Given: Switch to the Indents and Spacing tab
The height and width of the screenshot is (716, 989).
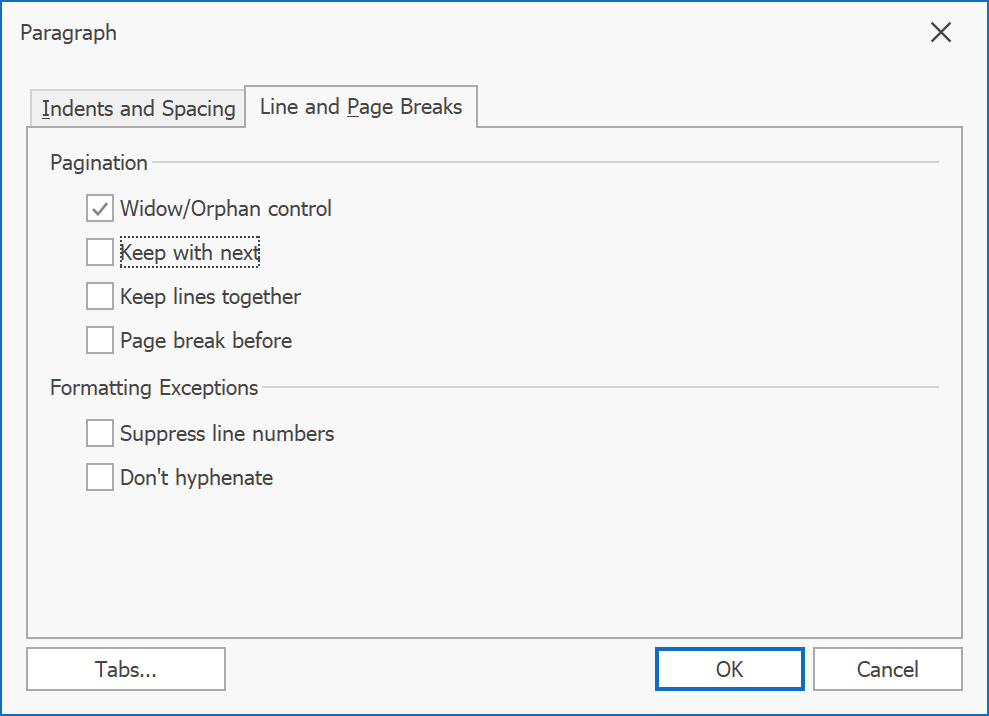Looking at the screenshot, I should click(x=138, y=109).
